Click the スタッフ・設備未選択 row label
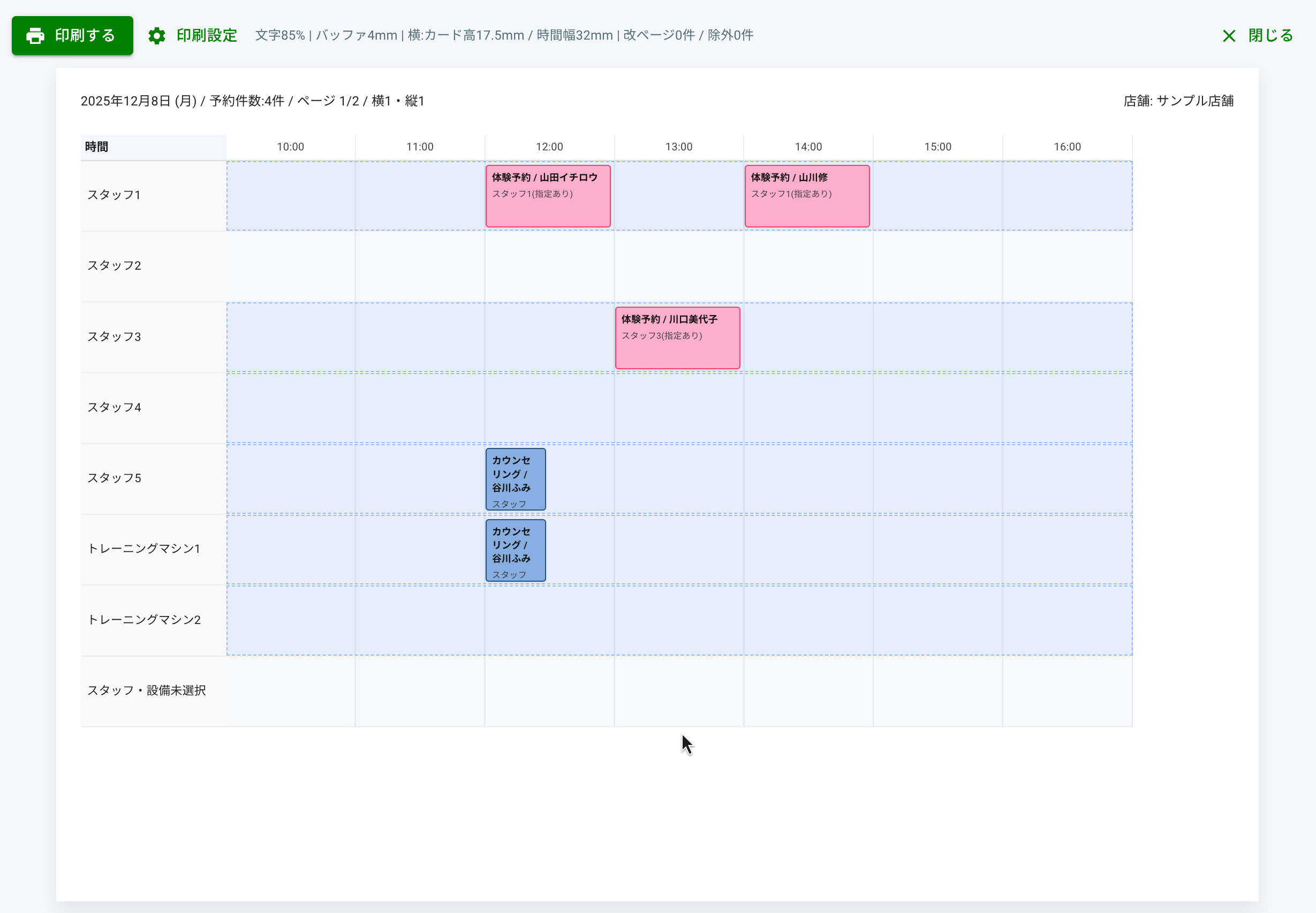The image size is (1316, 913). tap(147, 690)
